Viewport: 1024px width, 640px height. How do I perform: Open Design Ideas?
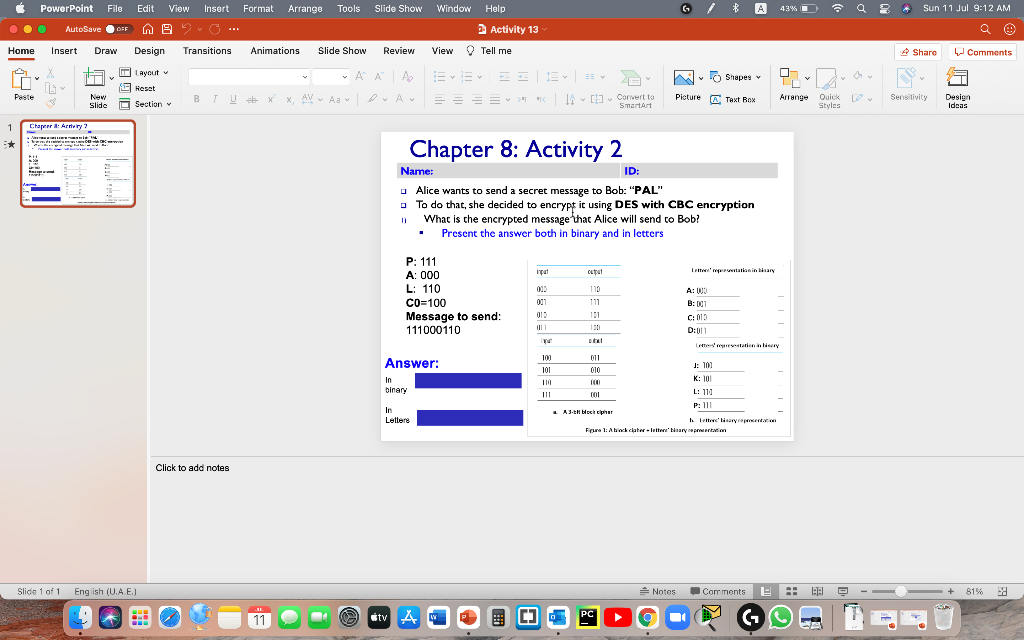pyautogui.click(x=957, y=86)
